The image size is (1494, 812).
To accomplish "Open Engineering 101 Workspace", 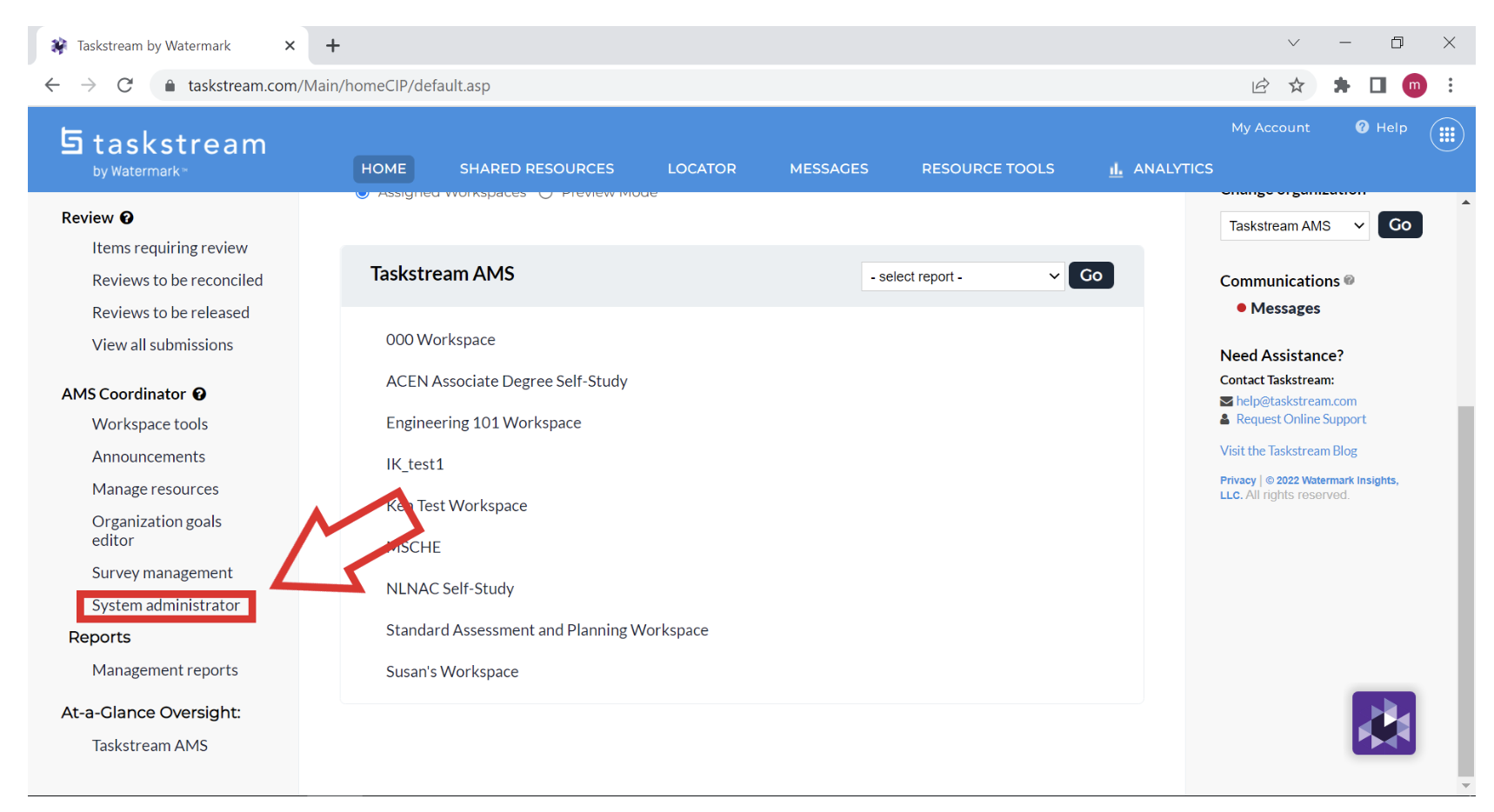I will tap(484, 423).
